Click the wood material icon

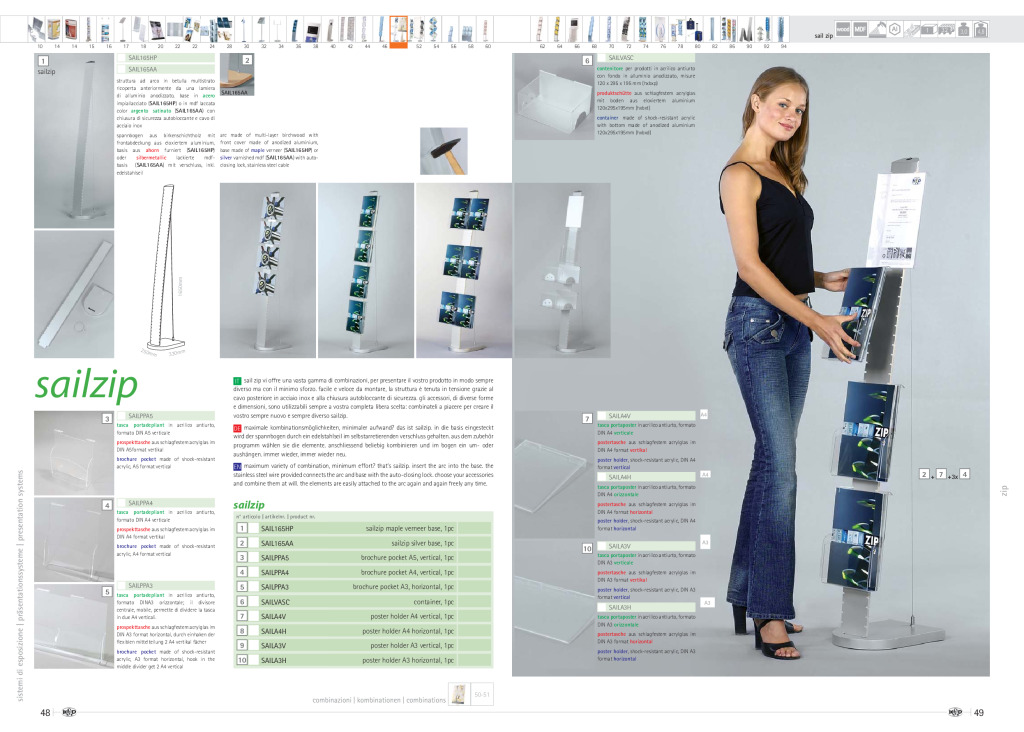click(843, 29)
